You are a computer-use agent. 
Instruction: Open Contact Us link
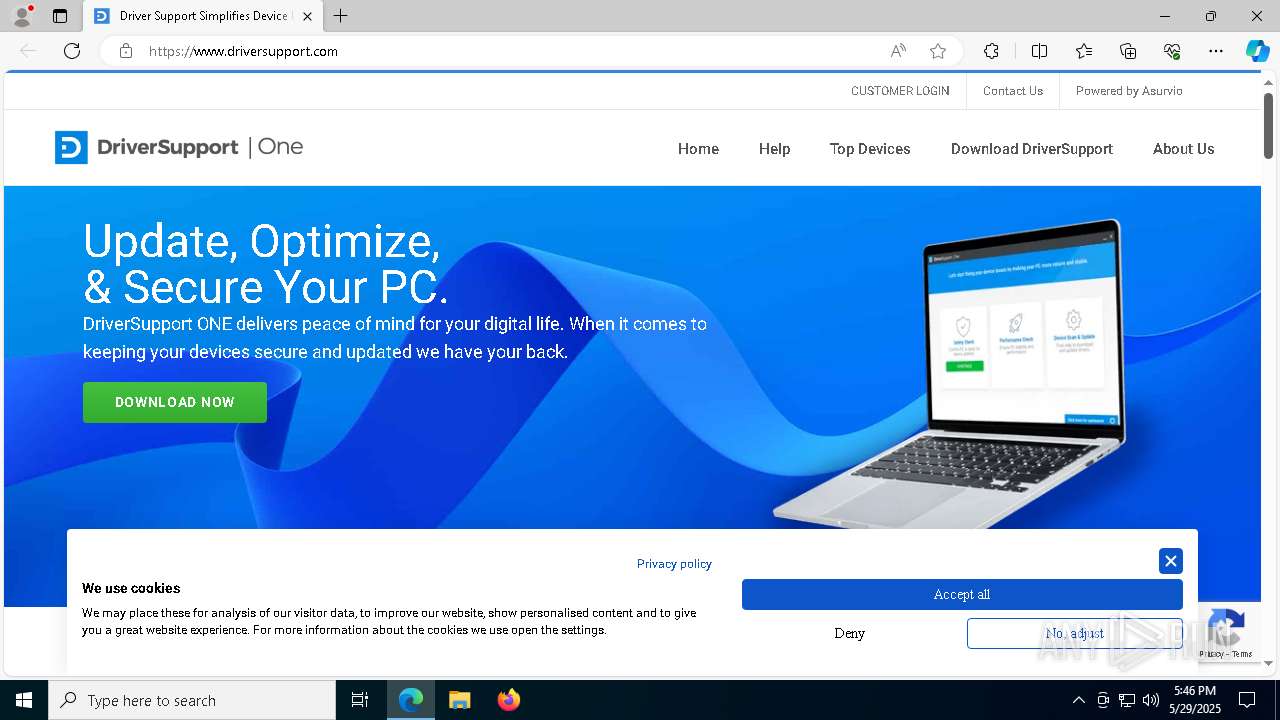point(1013,91)
